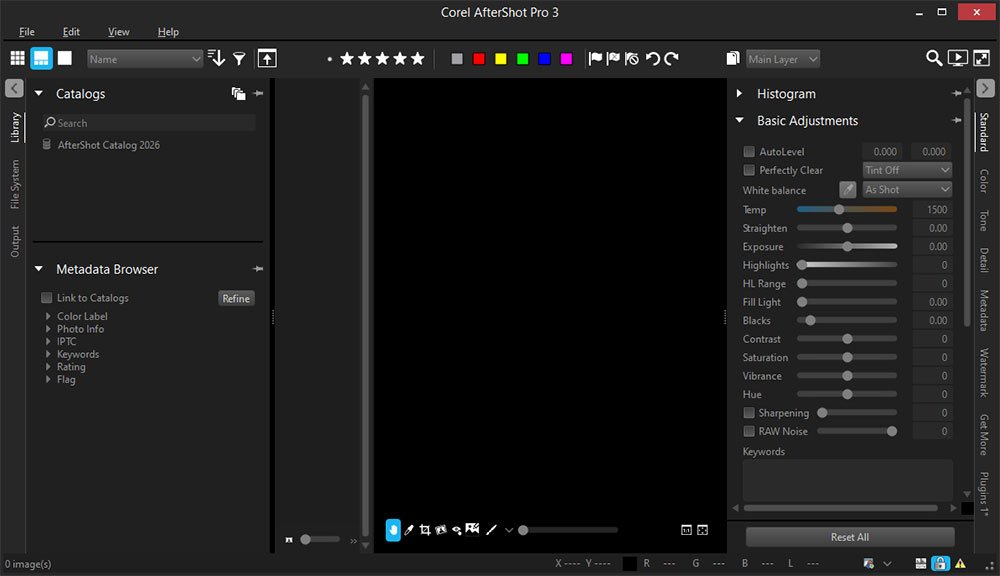Select the standard view layout icon

point(41,59)
